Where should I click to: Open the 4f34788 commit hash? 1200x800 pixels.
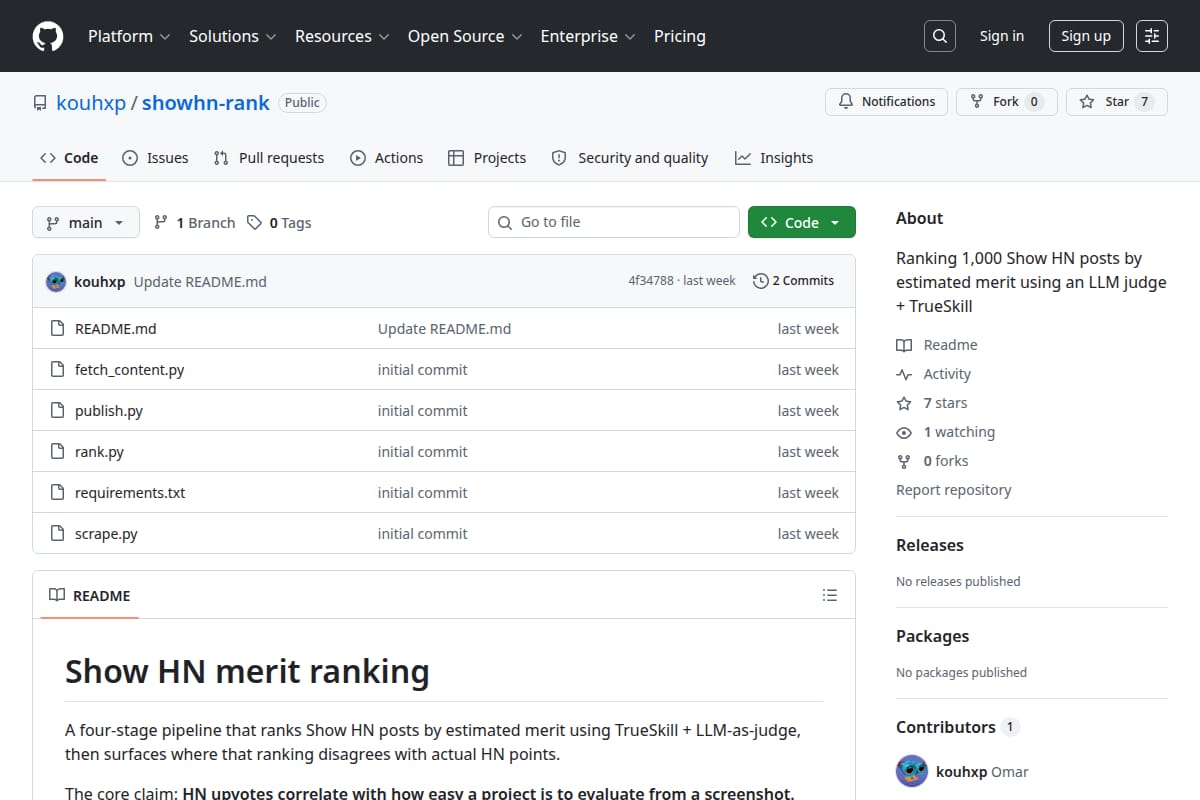(651, 281)
